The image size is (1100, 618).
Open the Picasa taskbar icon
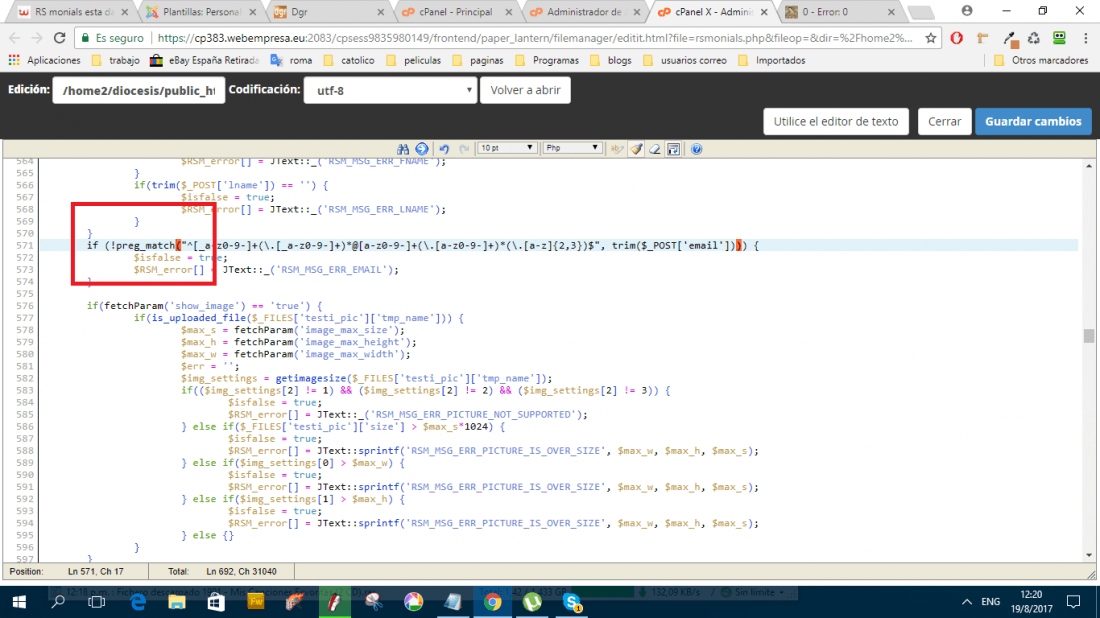tap(414, 602)
